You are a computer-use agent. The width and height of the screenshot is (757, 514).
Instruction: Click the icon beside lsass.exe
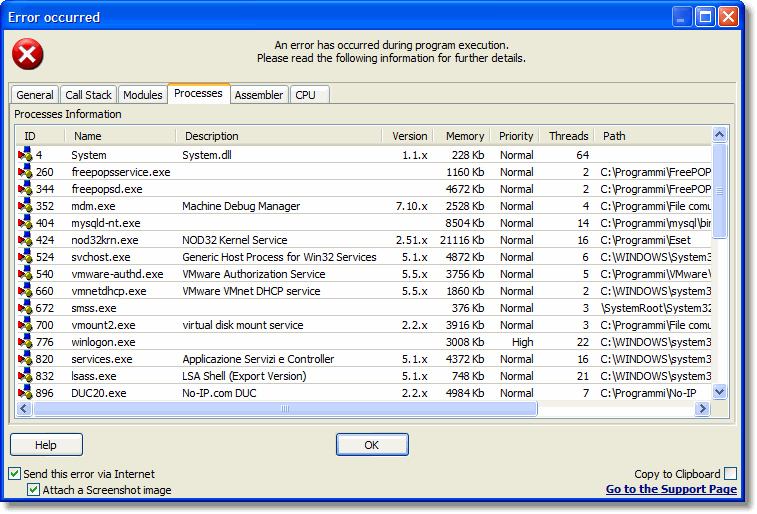[25, 375]
